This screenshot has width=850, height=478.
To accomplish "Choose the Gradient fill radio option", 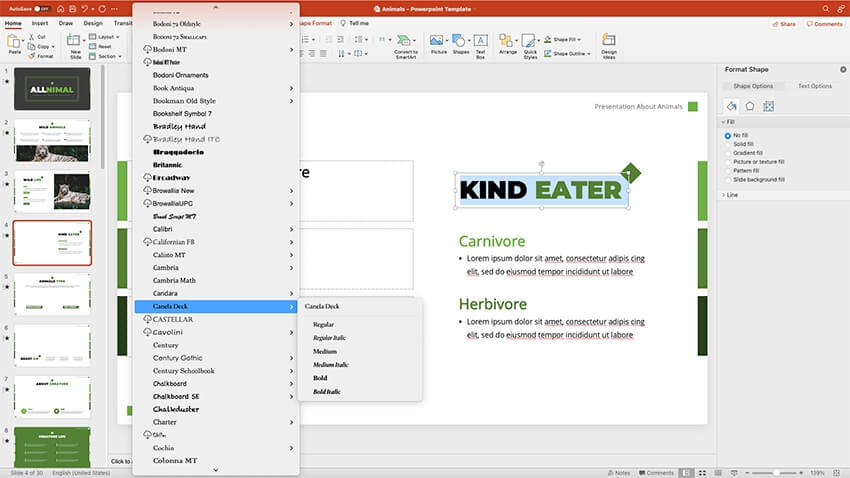I will pyautogui.click(x=727, y=153).
